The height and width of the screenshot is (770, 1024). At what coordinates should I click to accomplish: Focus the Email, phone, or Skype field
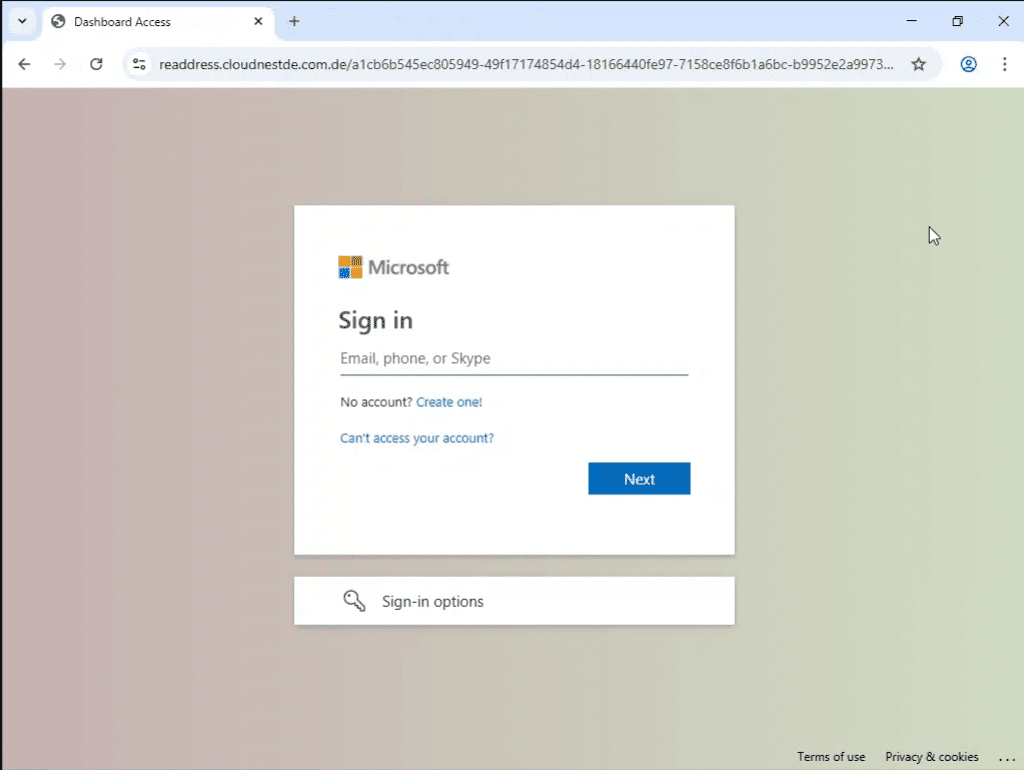coord(514,359)
